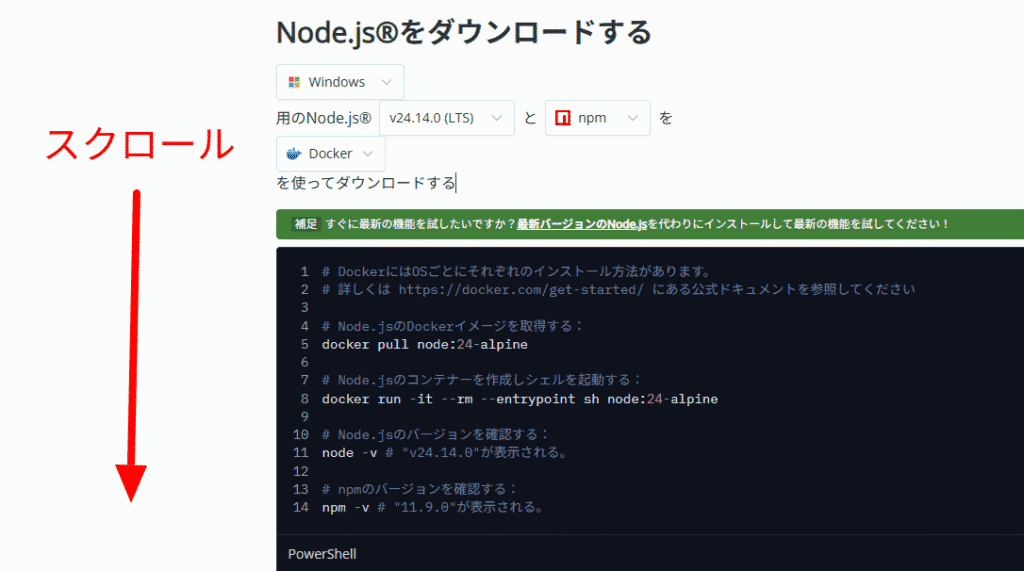1024x571 pixels.
Task: Click the chevron arrow on the Docker selector
Action: (x=368, y=154)
